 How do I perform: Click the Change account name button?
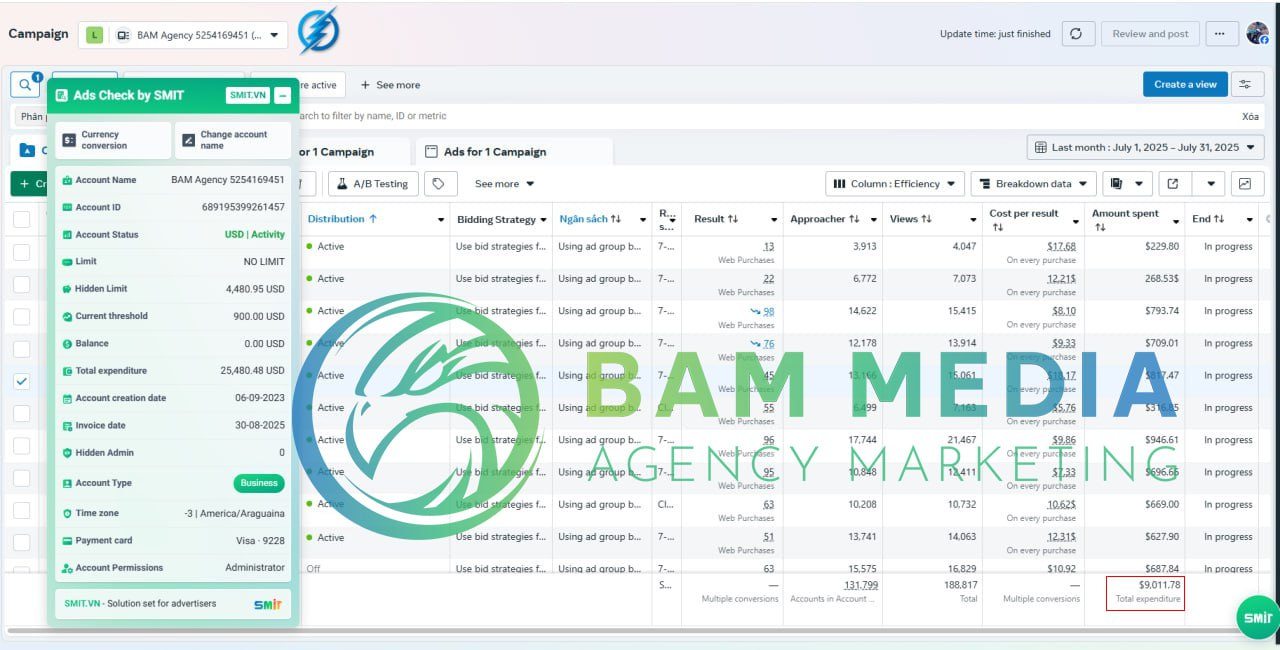pyautogui.click(x=232, y=140)
